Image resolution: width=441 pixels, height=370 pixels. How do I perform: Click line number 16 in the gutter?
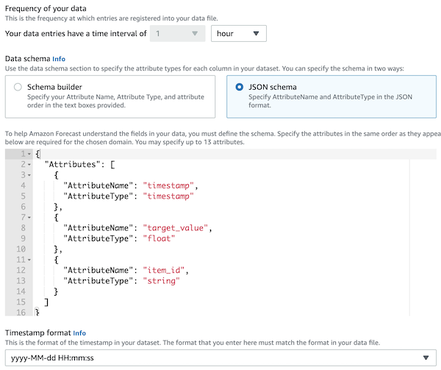click(21, 312)
